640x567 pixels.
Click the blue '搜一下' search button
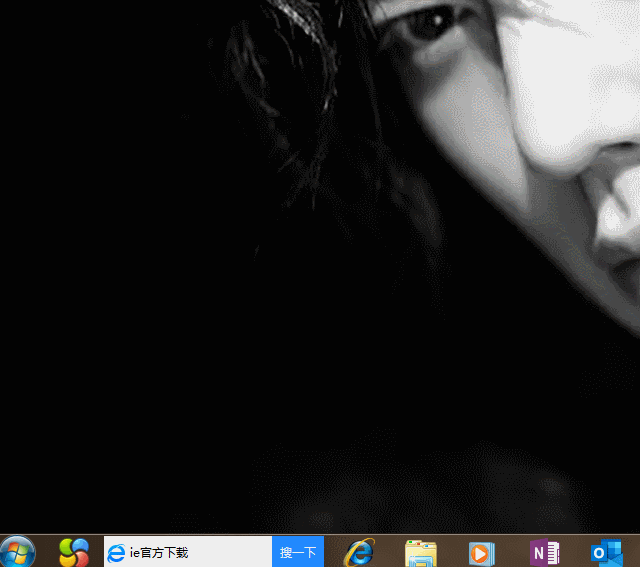tap(298, 552)
